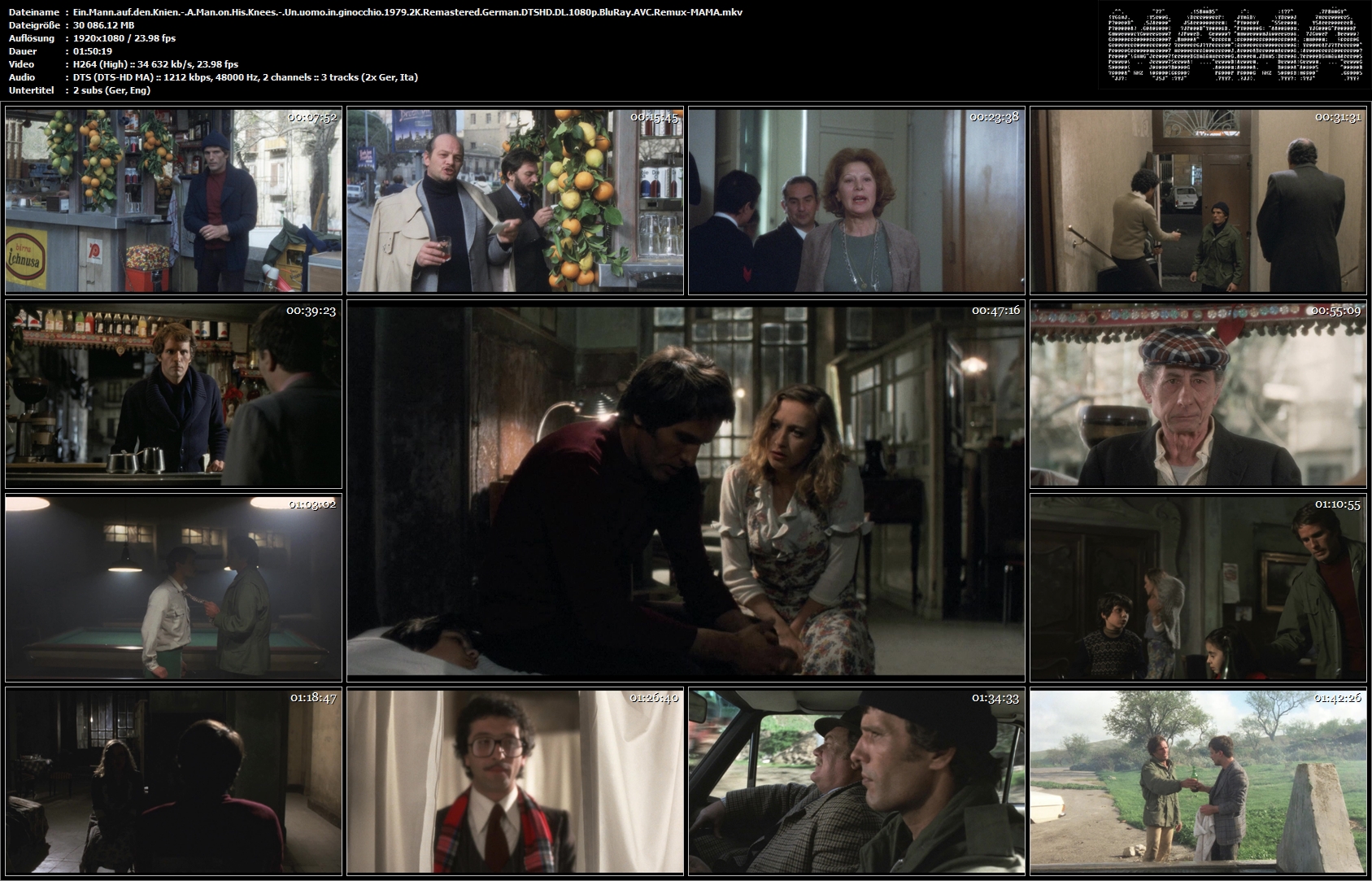Select the duration value 01:50:19
The image size is (1372, 881).
point(93,51)
